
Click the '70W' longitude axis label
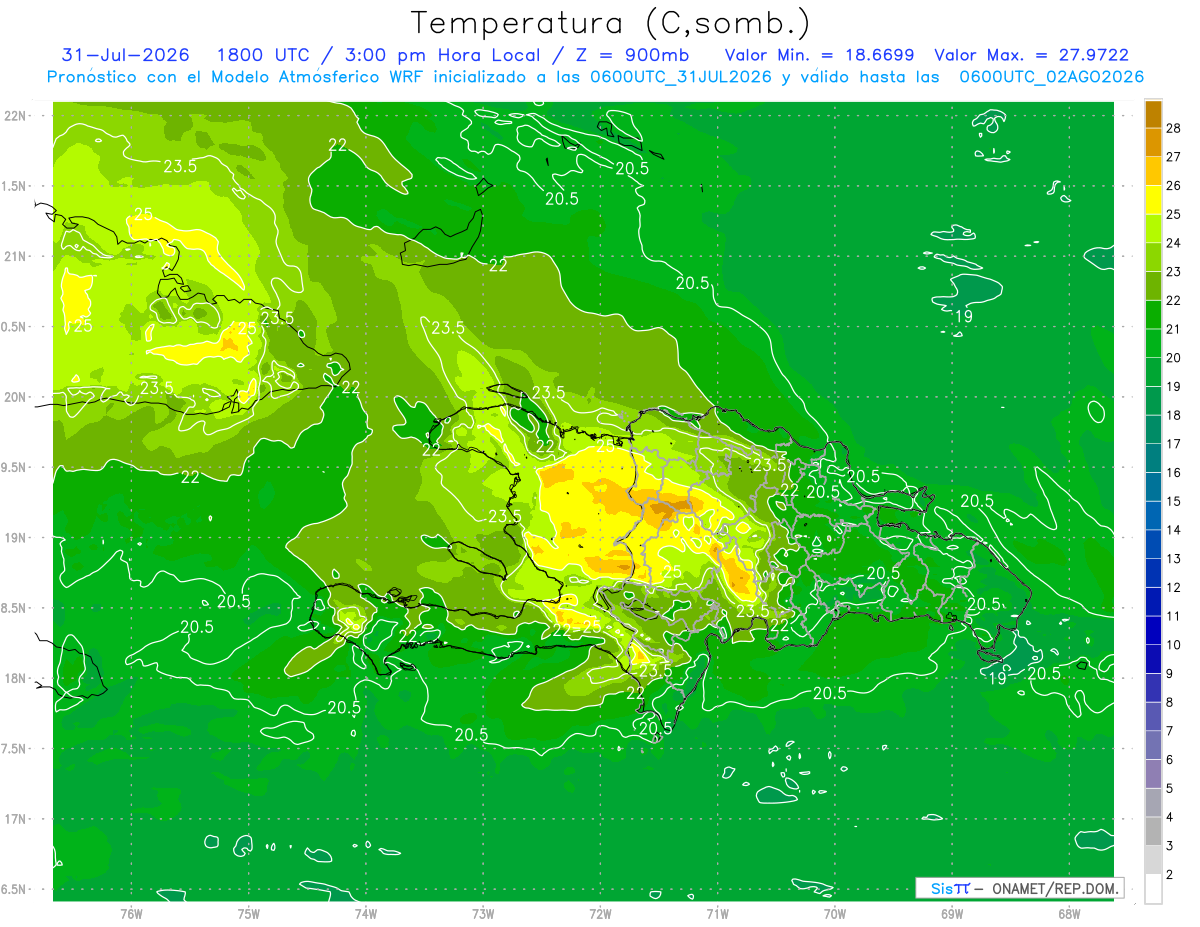[x=835, y=914]
